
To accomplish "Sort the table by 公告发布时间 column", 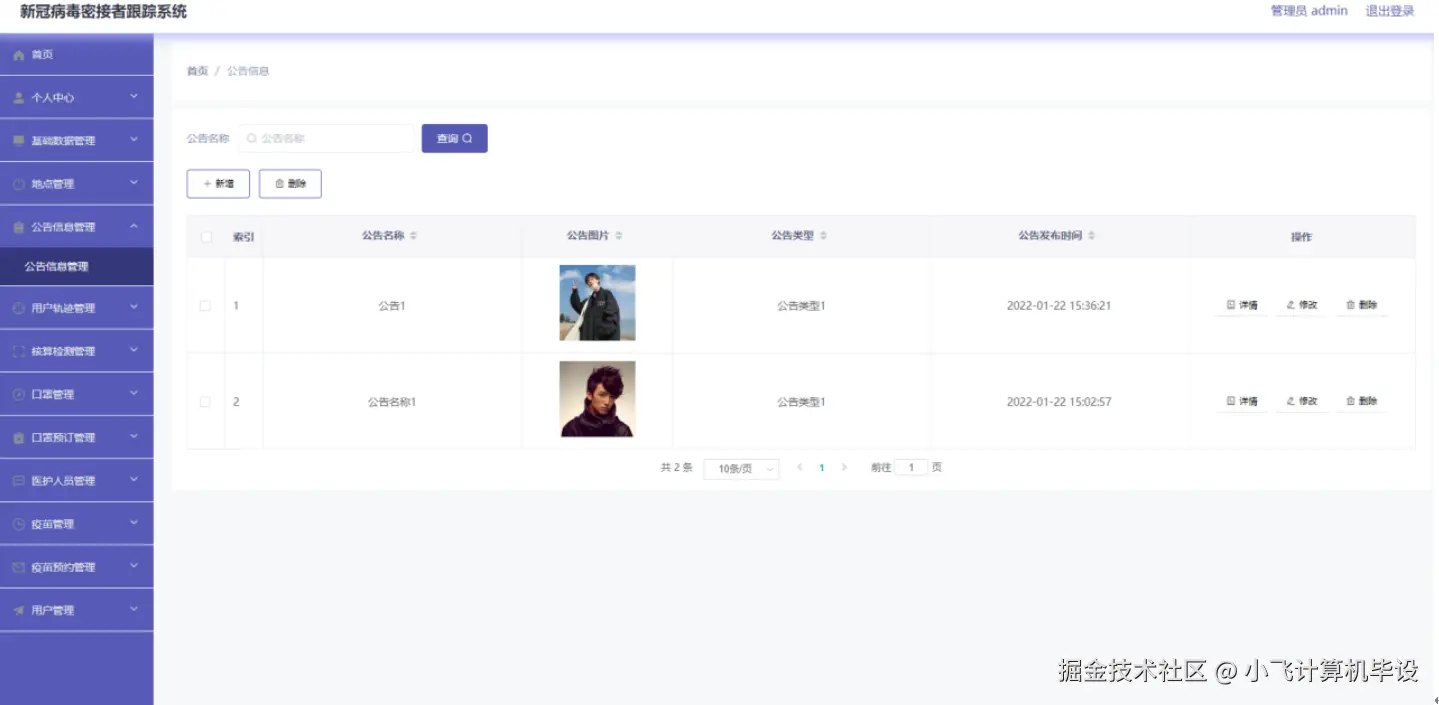I will click(1092, 236).
